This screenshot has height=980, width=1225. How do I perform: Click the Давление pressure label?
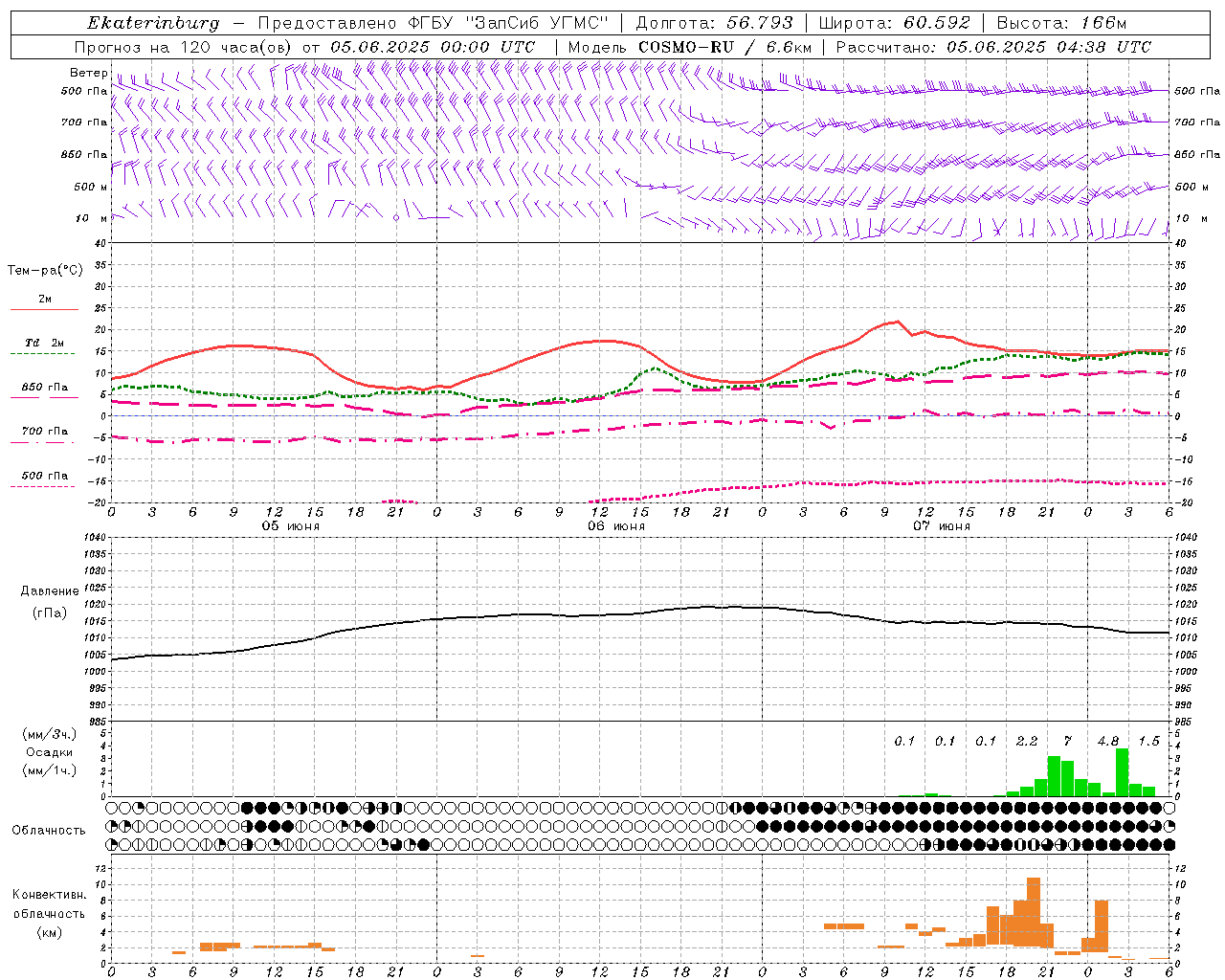point(49,591)
